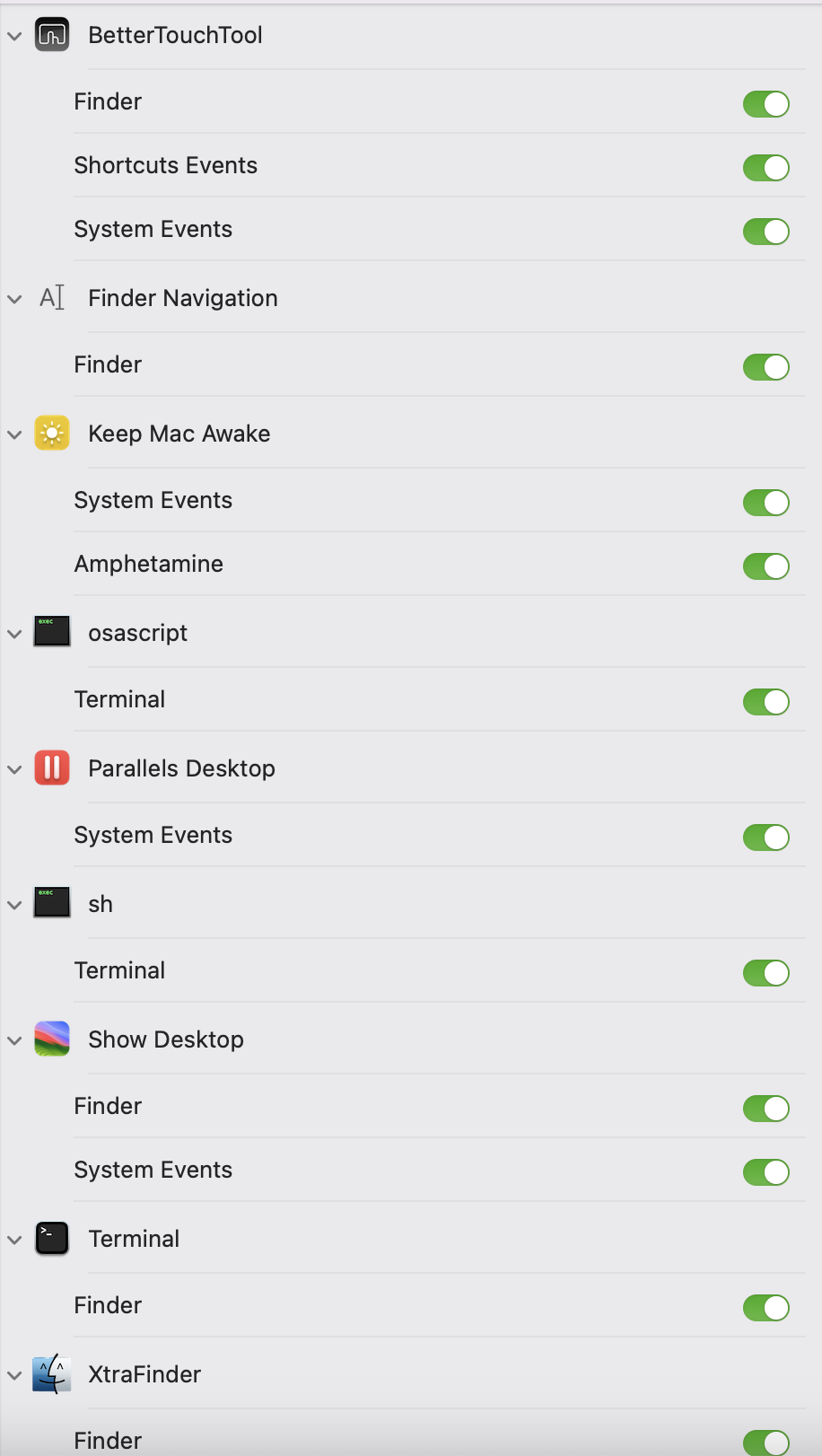Screen dimensions: 822x1456
Task: Click the Amphetamine entry label
Action: [149, 564]
